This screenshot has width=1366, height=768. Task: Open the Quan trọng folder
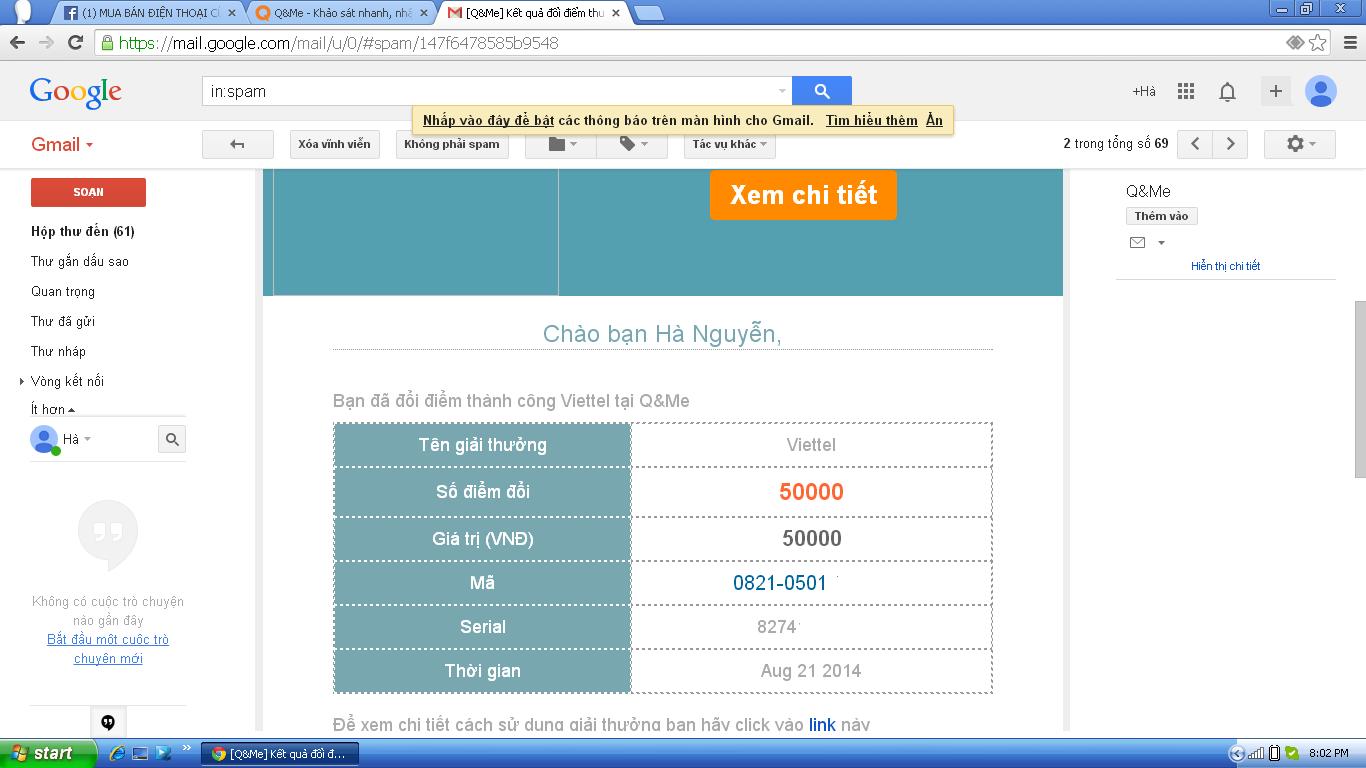(63, 291)
